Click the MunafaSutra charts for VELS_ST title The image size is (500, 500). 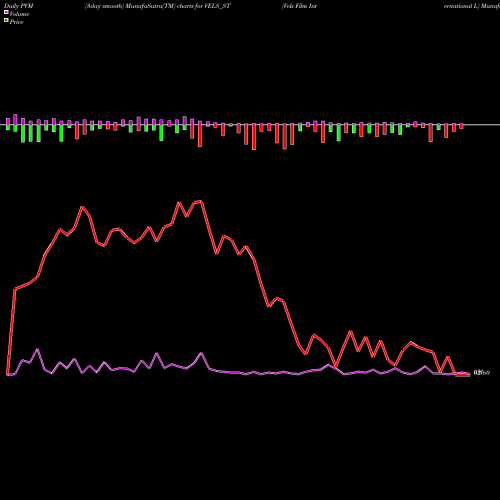coord(157,6)
